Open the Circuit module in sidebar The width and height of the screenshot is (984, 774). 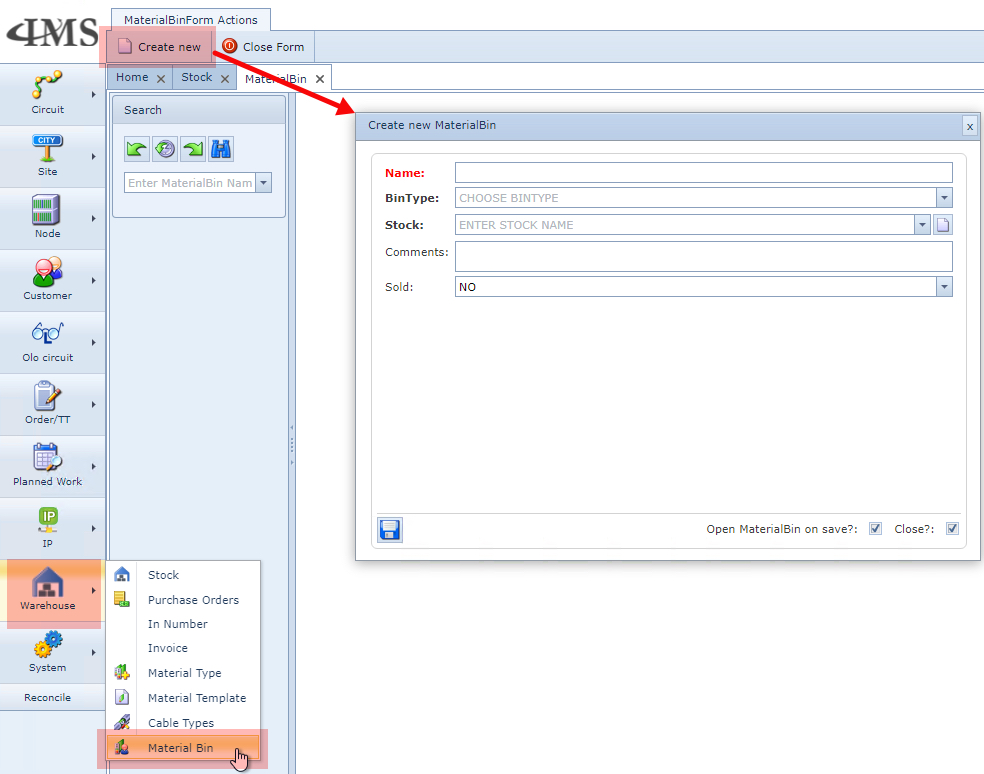coord(48,94)
